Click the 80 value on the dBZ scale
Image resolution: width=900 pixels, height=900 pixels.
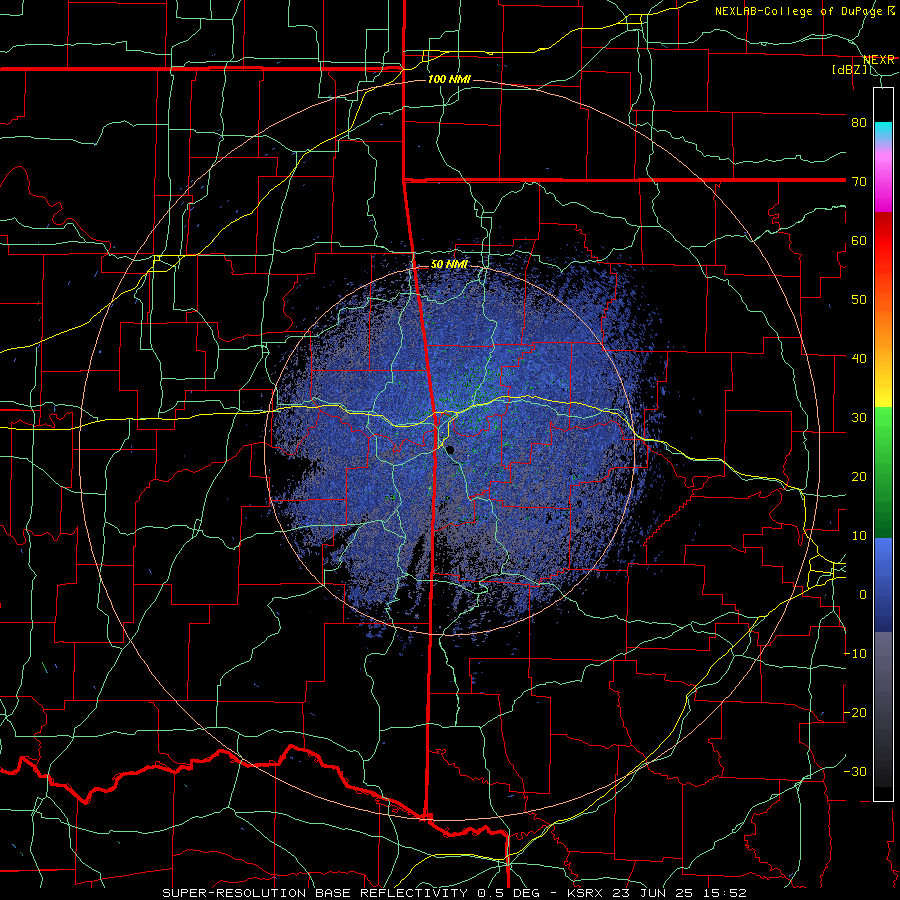click(859, 122)
